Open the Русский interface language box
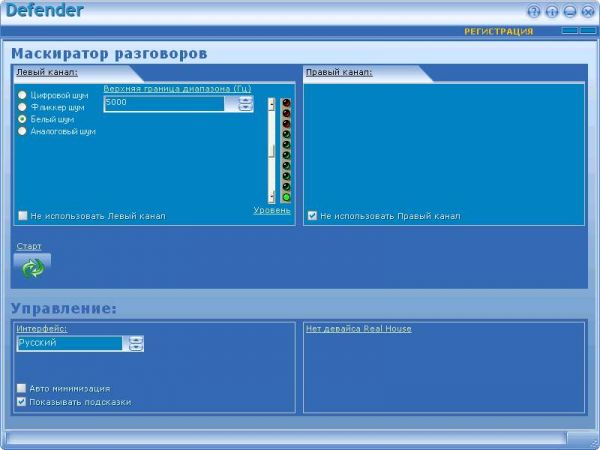This screenshot has height=450, width=600. coord(70,343)
